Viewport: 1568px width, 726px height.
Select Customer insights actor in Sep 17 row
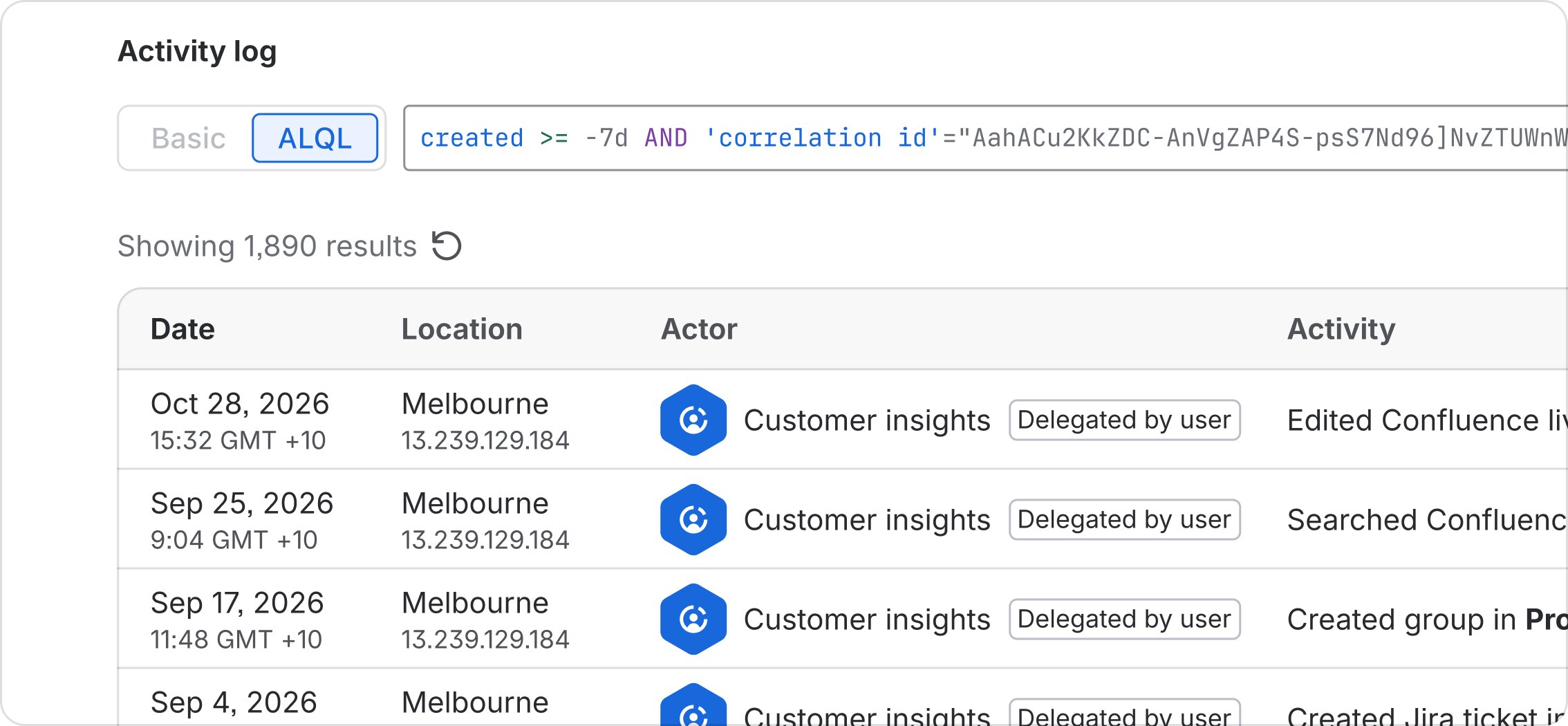[867, 620]
